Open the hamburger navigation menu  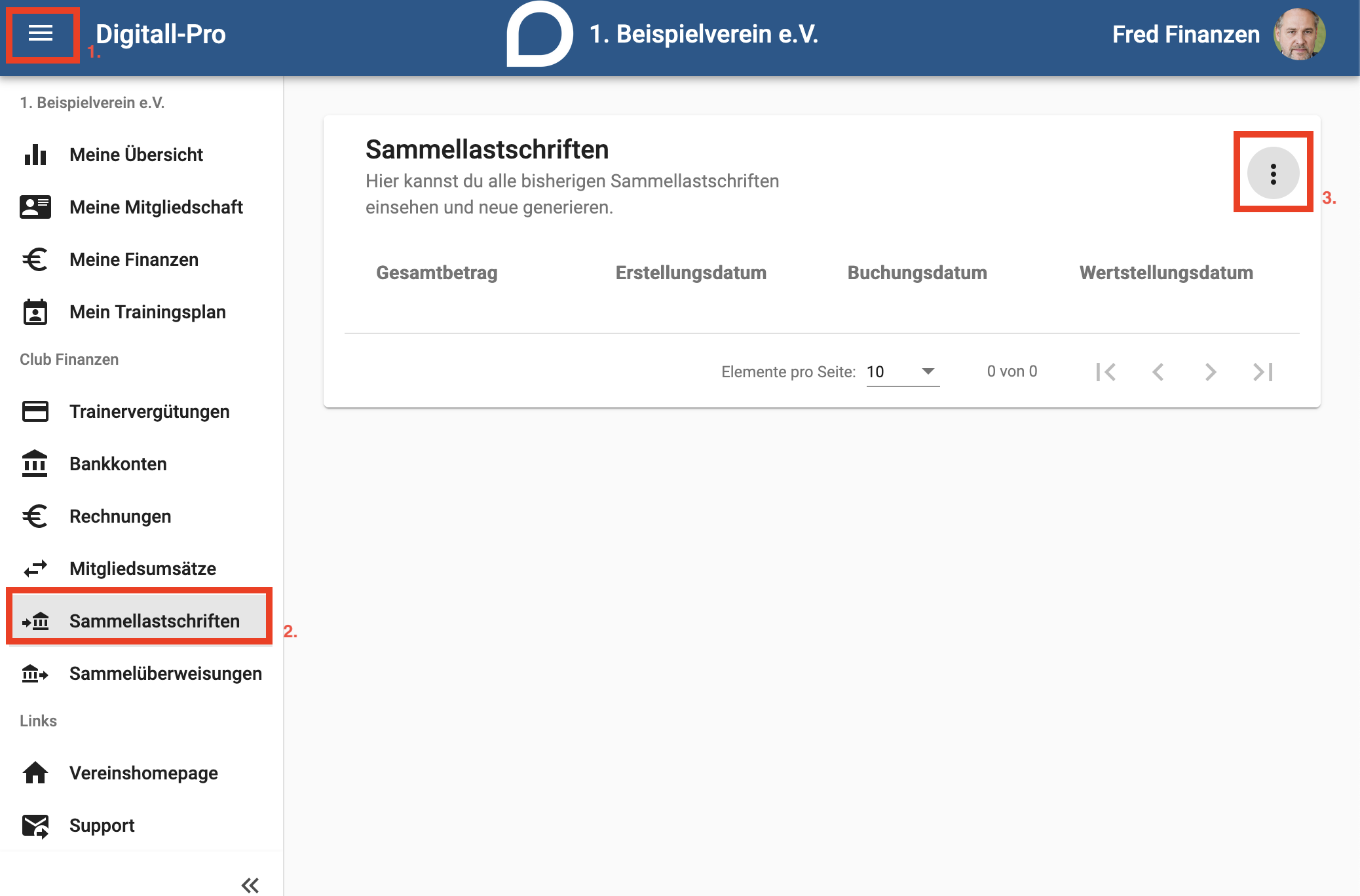coord(41,34)
